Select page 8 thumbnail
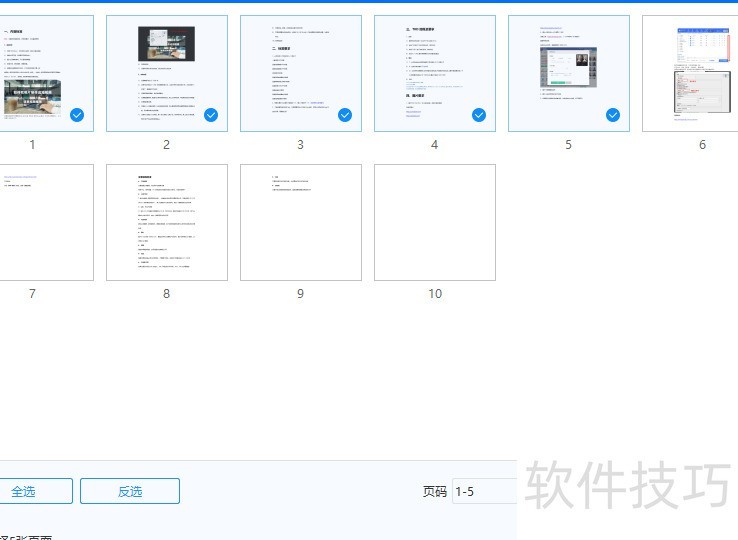The width and height of the screenshot is (738, 540). point(167,222)
